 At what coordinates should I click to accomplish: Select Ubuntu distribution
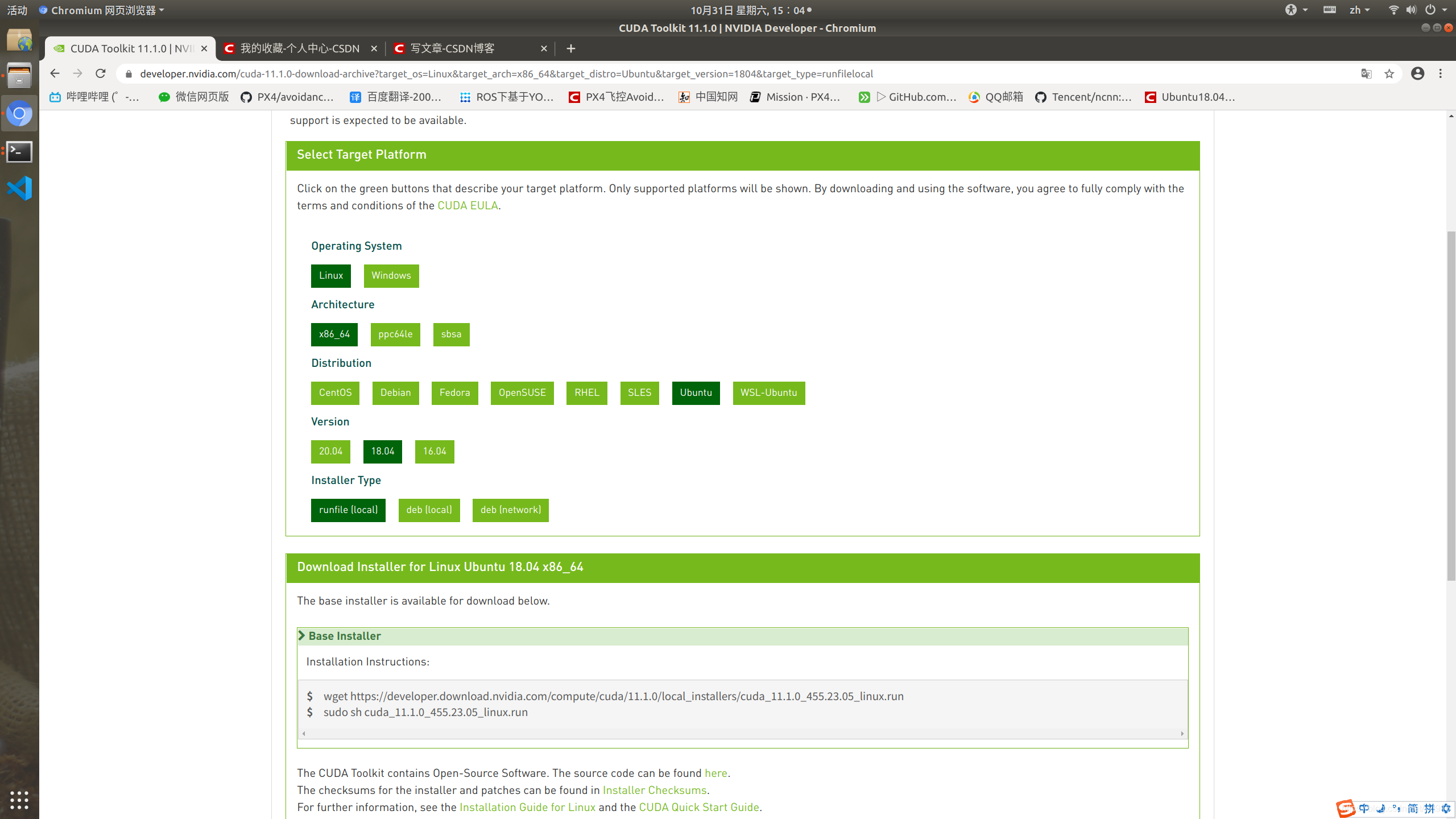pos(696,393)
